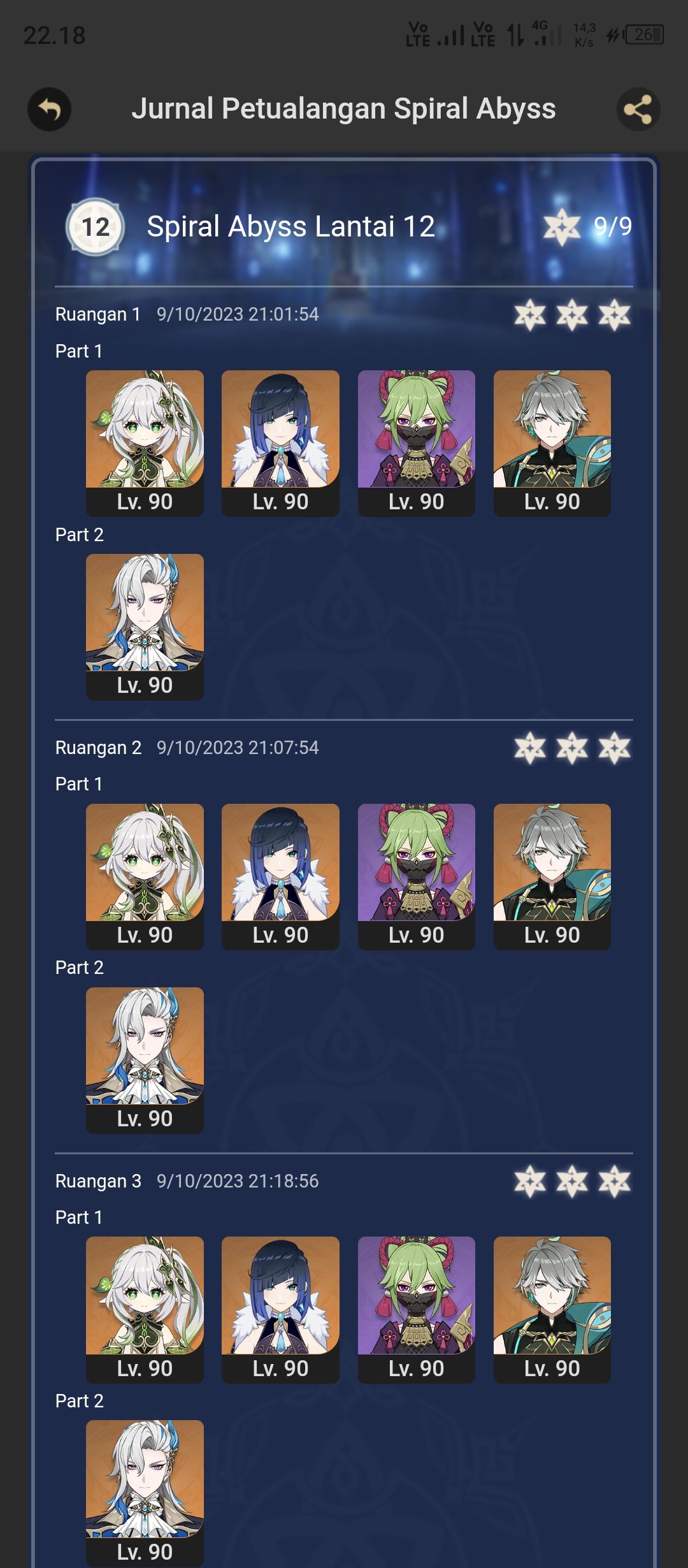The height and width of the screenshot is (1568, 688).
Task: Tap the battery indicator in status bar
Action: pos(644,34)
